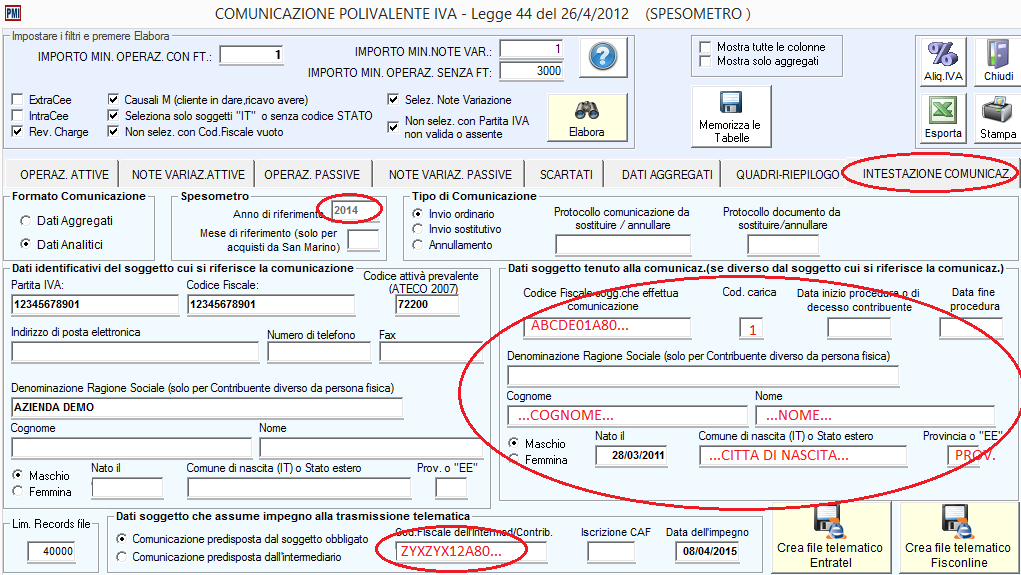Click Lim. Records file field

coord(51,552)
